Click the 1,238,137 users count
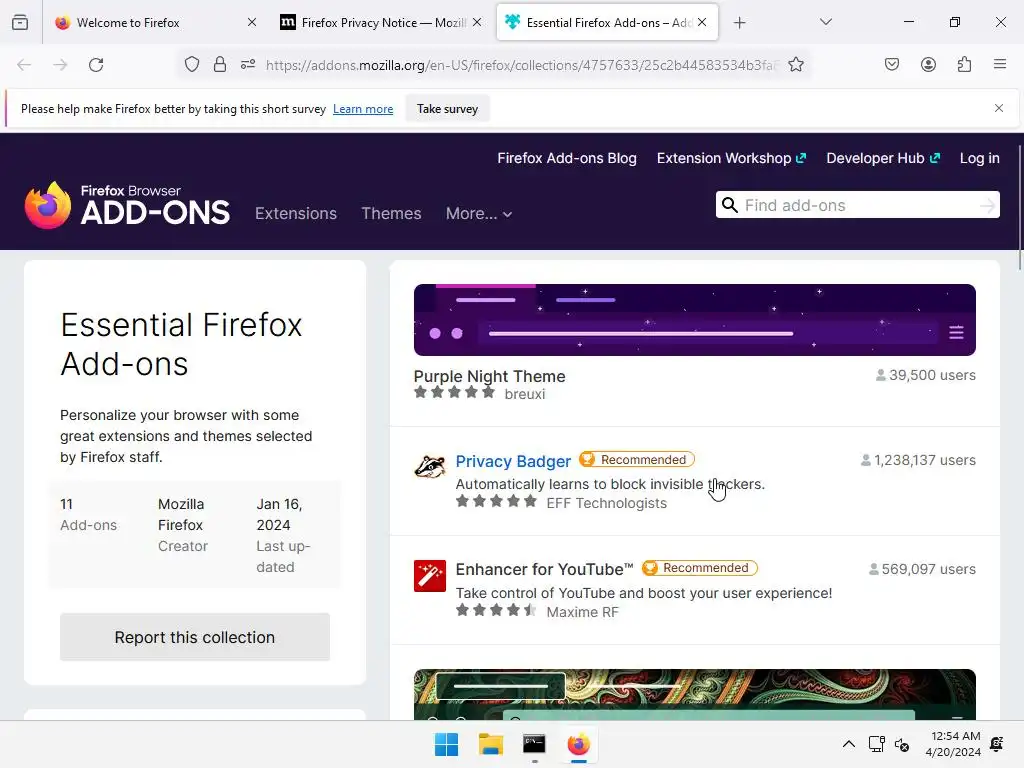Image resolution: width=1024 pixels, height=768 pixels. [x=918, y=460]
